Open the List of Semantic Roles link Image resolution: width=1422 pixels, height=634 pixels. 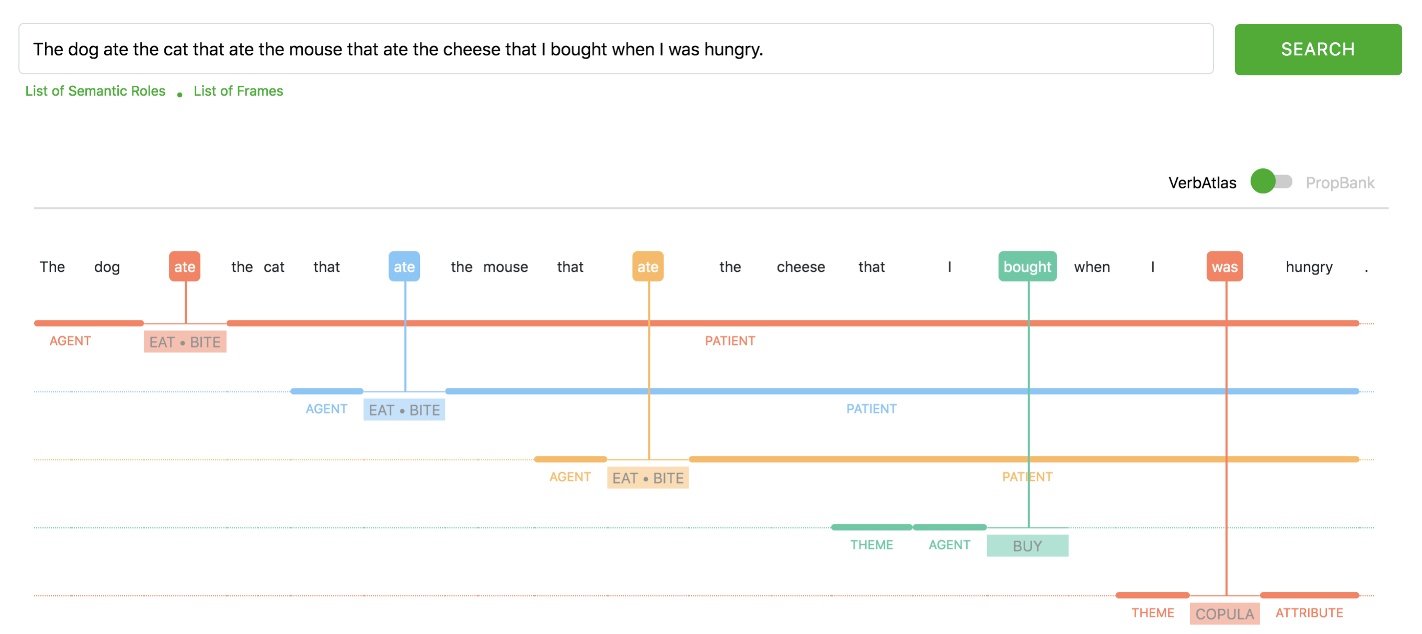95,91
